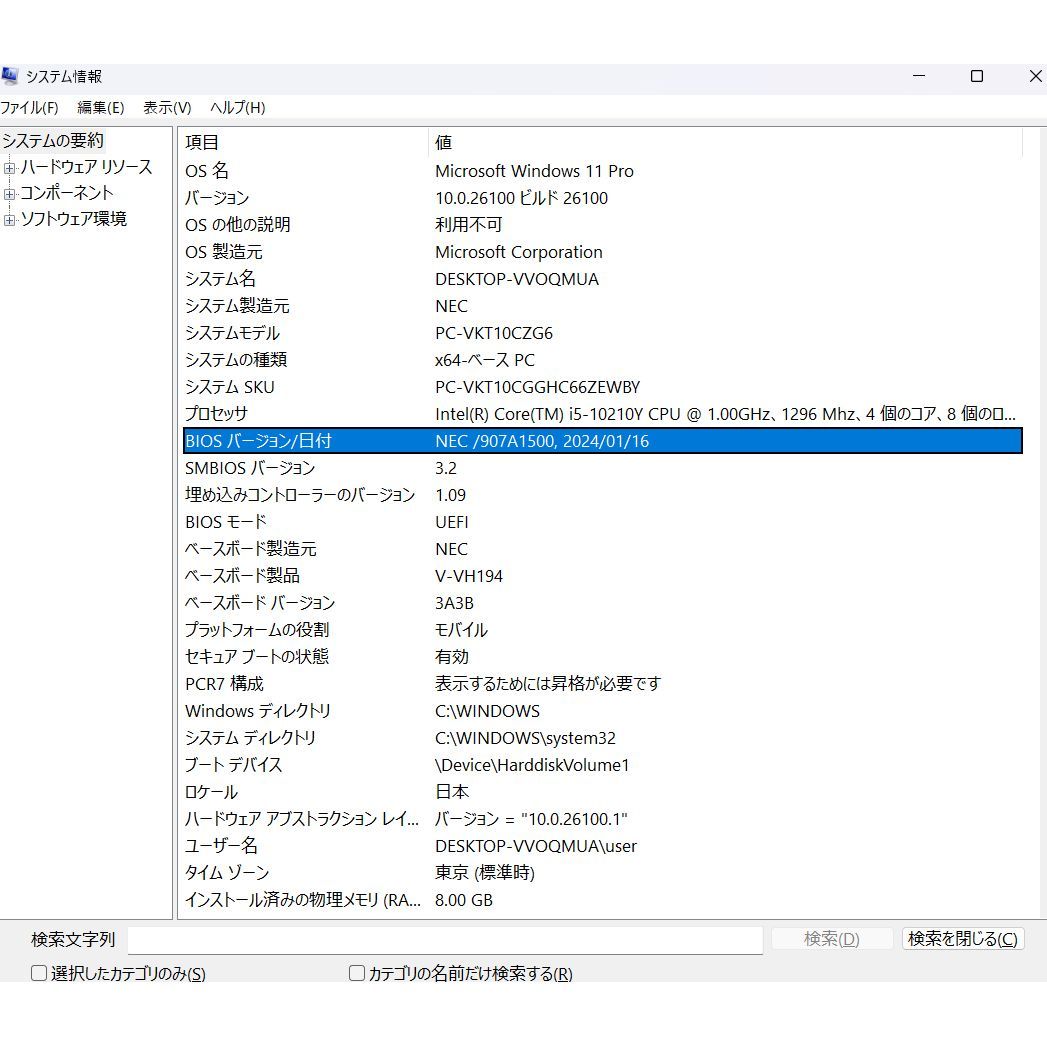Click into the 検索文字列 search field

tap(445, 939)
